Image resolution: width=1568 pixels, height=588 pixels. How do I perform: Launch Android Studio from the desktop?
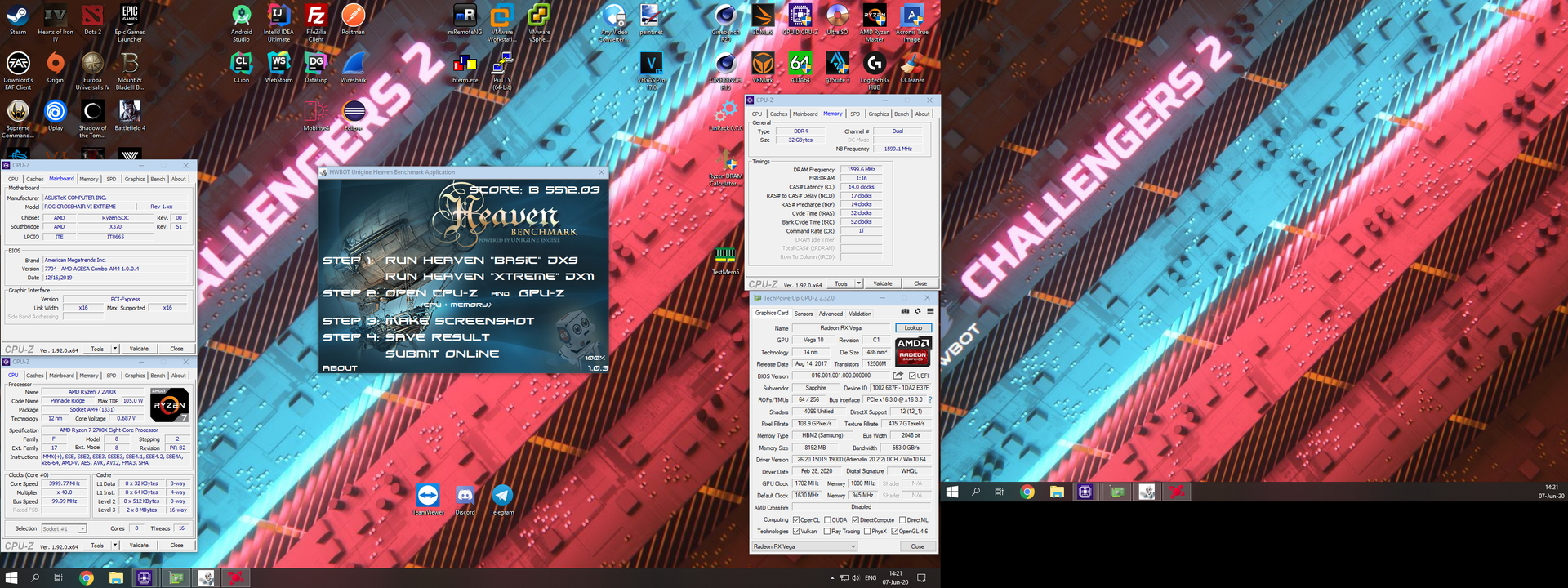[241, 23]
